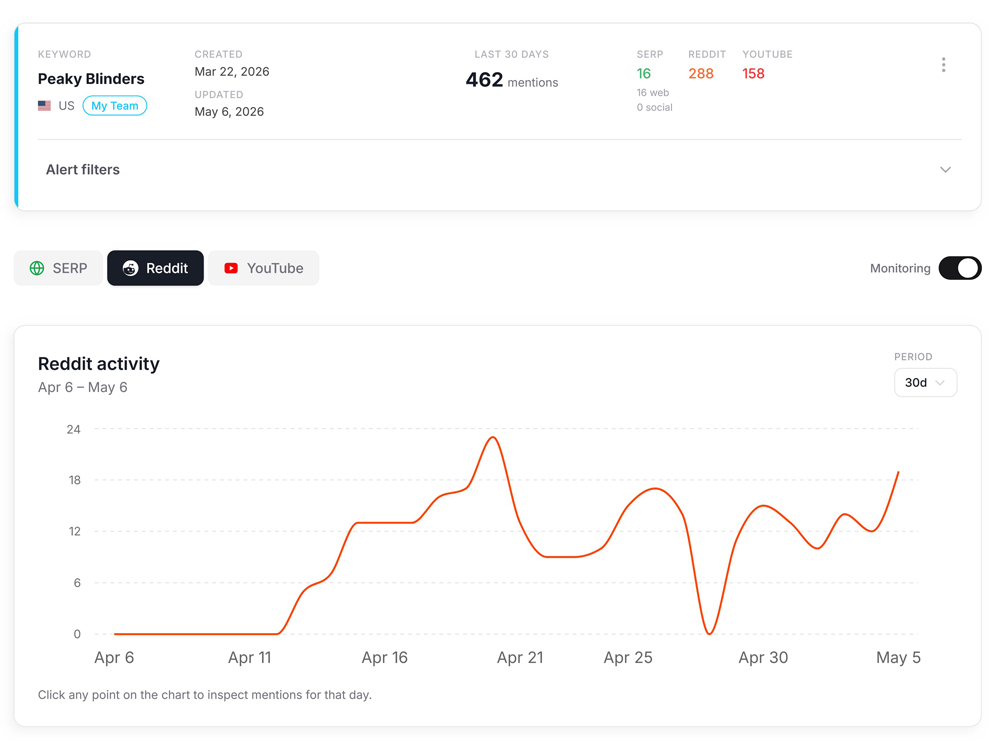Click the YouTube count 158

pos(753,74)
